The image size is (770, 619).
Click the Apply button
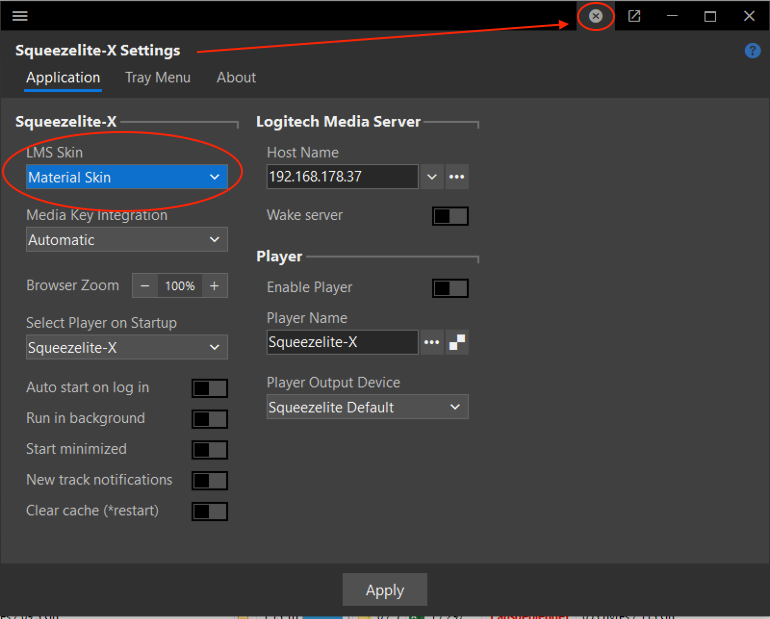[385, 590]
